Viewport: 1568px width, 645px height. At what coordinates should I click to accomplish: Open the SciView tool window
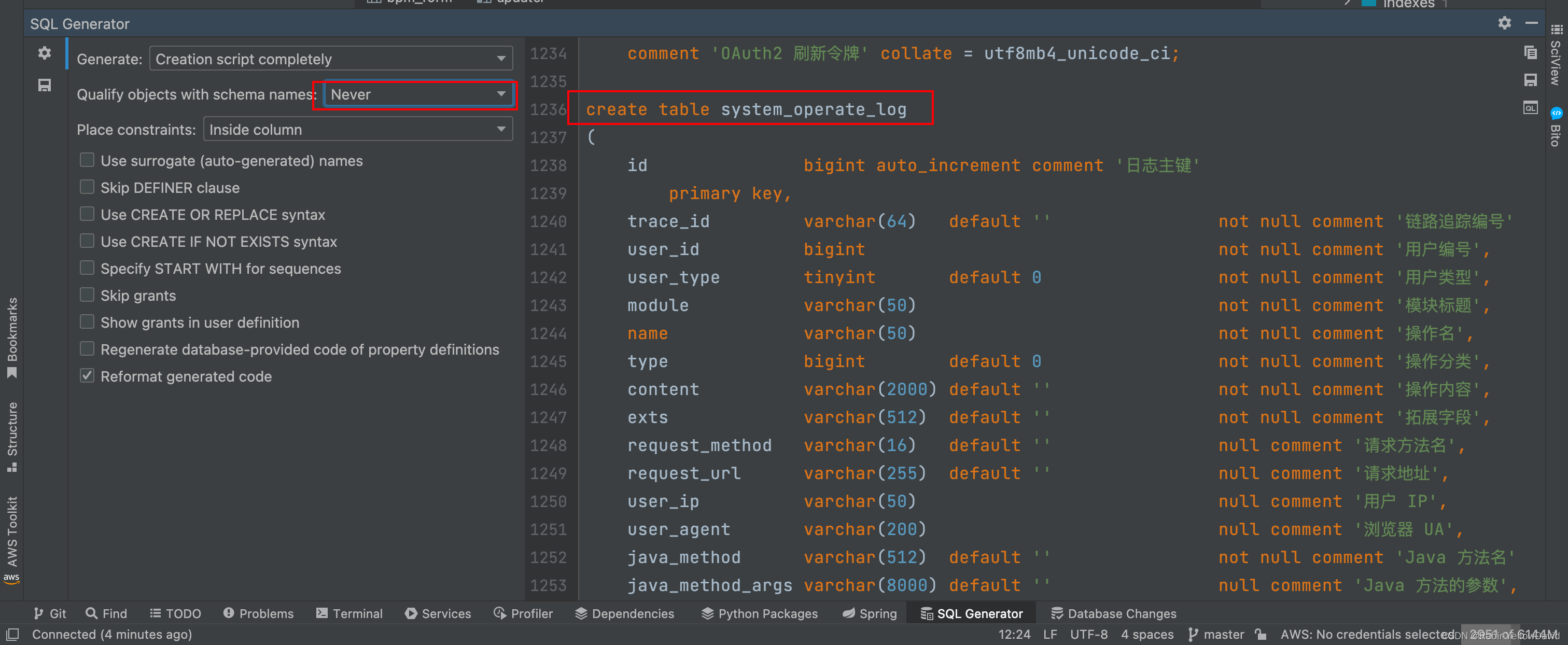click(x=1556, y=58)
